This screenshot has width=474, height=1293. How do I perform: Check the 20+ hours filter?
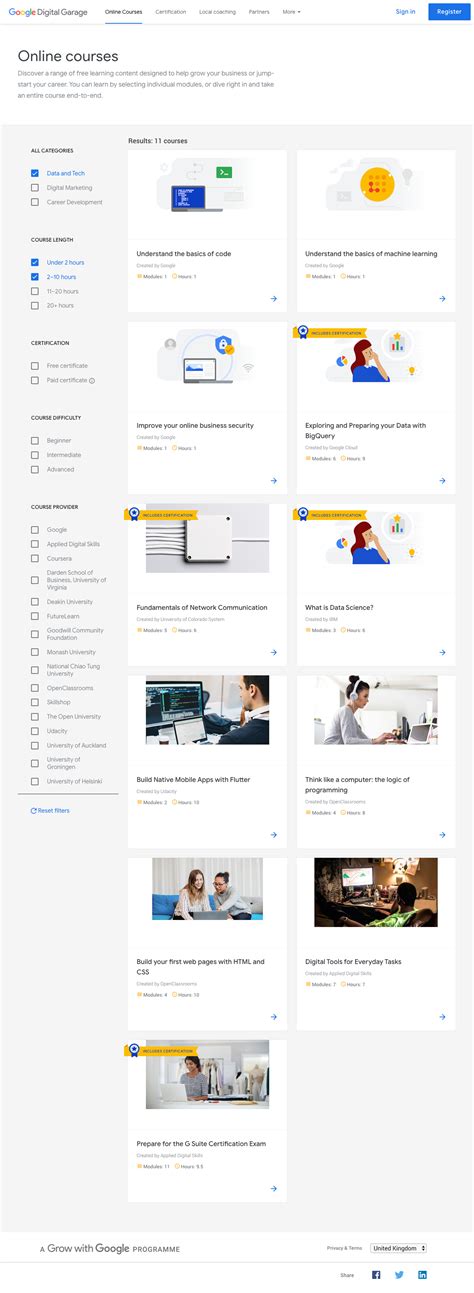click(35, 305)
